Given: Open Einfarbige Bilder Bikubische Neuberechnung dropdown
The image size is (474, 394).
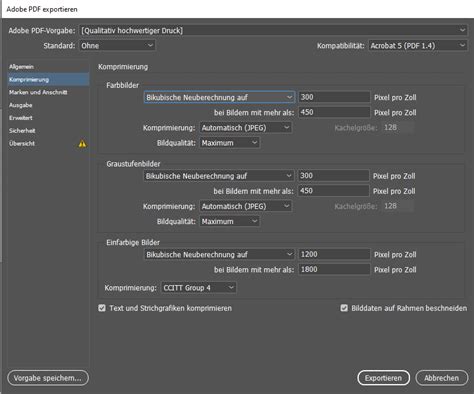Looking at the screenshot, I should (x=219, y=255).
